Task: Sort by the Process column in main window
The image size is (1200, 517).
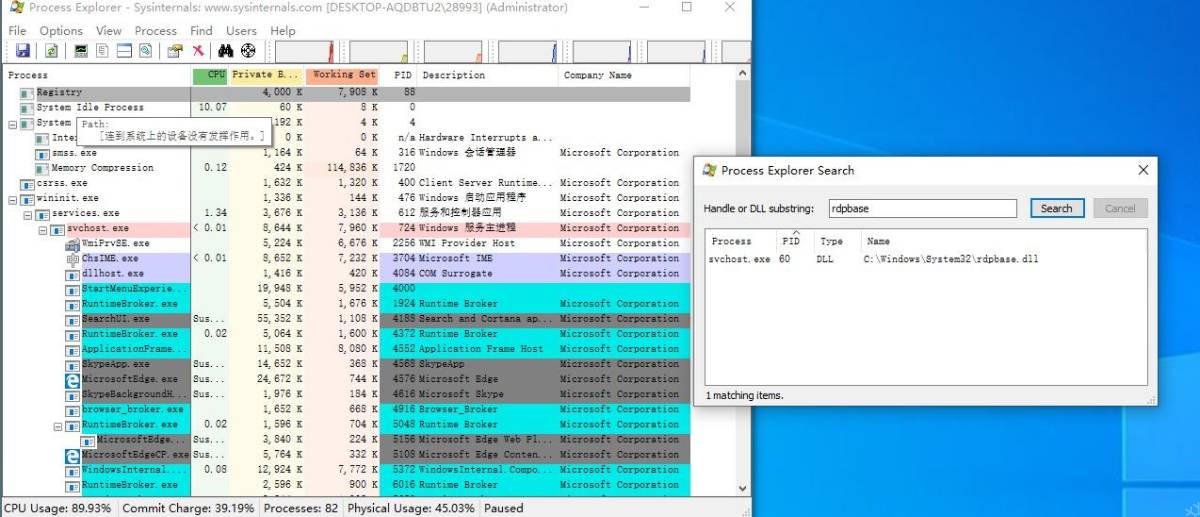Action: pyautogui.click(x=97, y=75)
